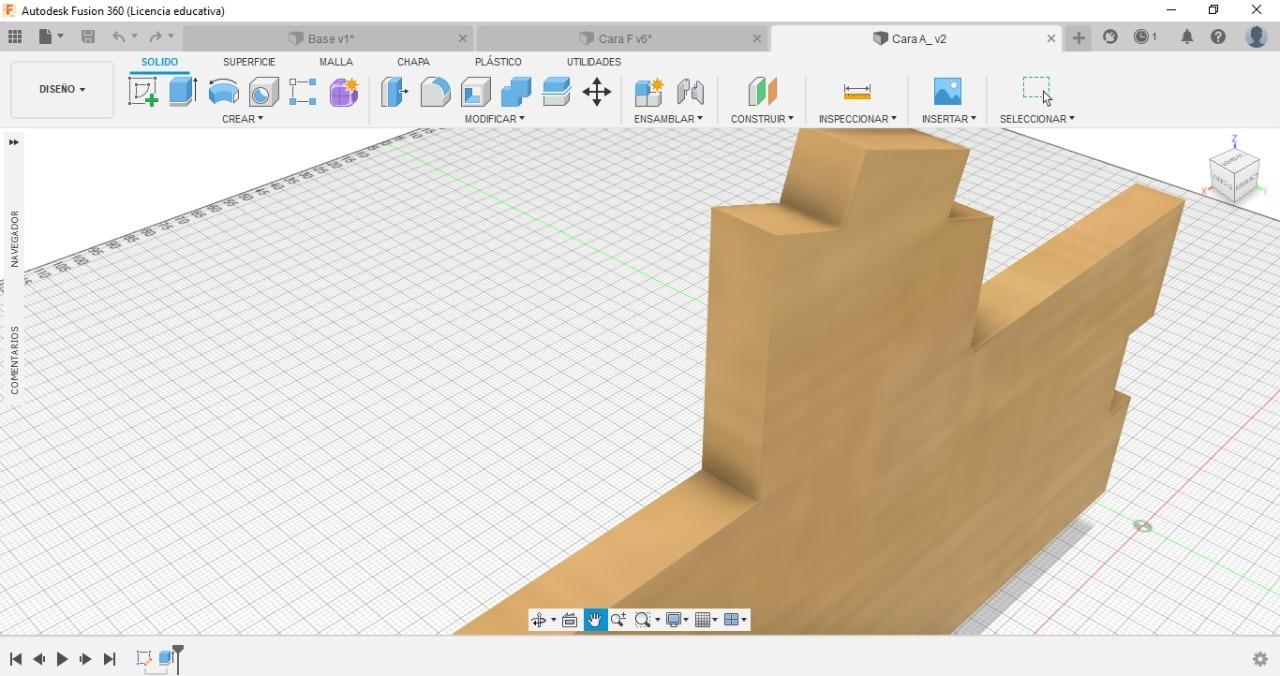The image size is (1280, 676).
Task: Switch to the CHAPA tab
Action: pyautogui.click(x=413, y=62)
